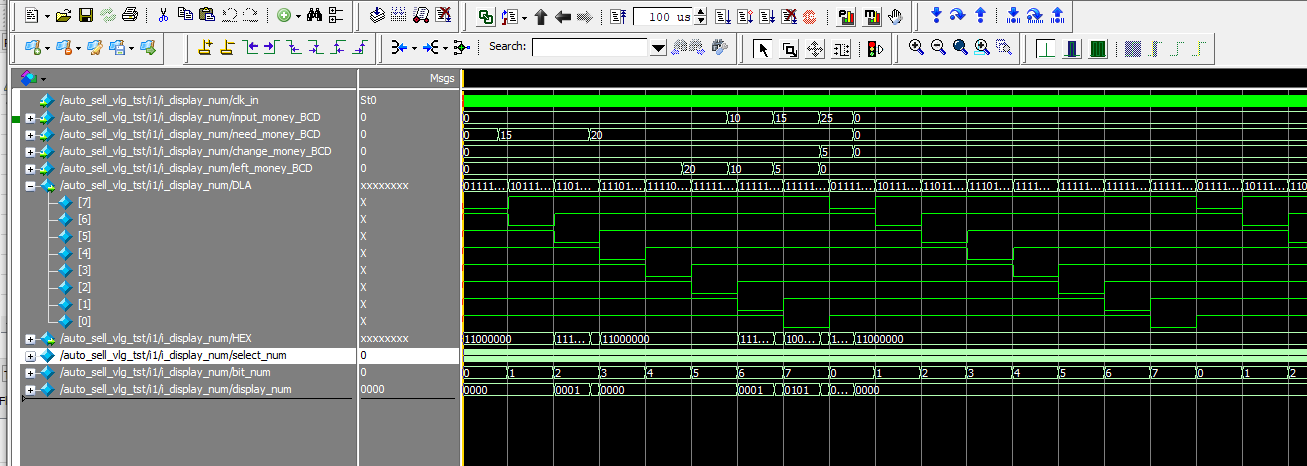Increase run length with up spinner
The height and width of the screenshot is (466, 1307).
(700, 13)
